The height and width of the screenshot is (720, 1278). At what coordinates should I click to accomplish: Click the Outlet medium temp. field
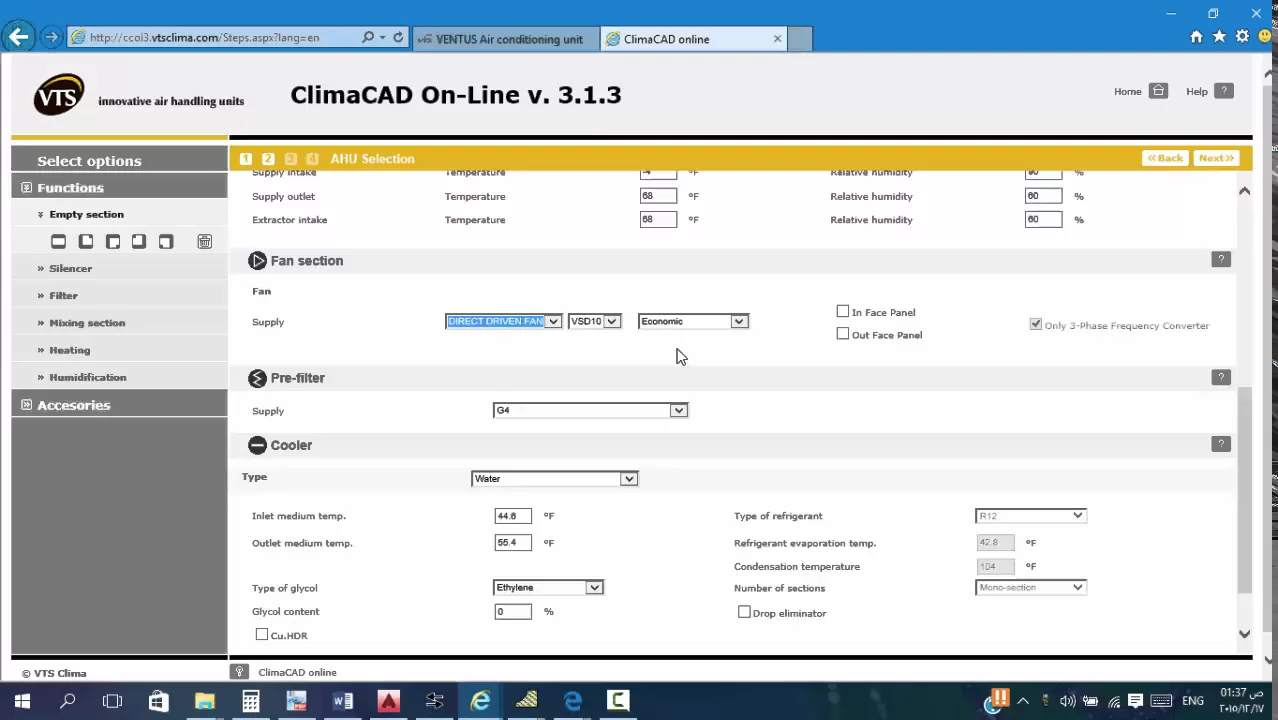pos(513,543)
